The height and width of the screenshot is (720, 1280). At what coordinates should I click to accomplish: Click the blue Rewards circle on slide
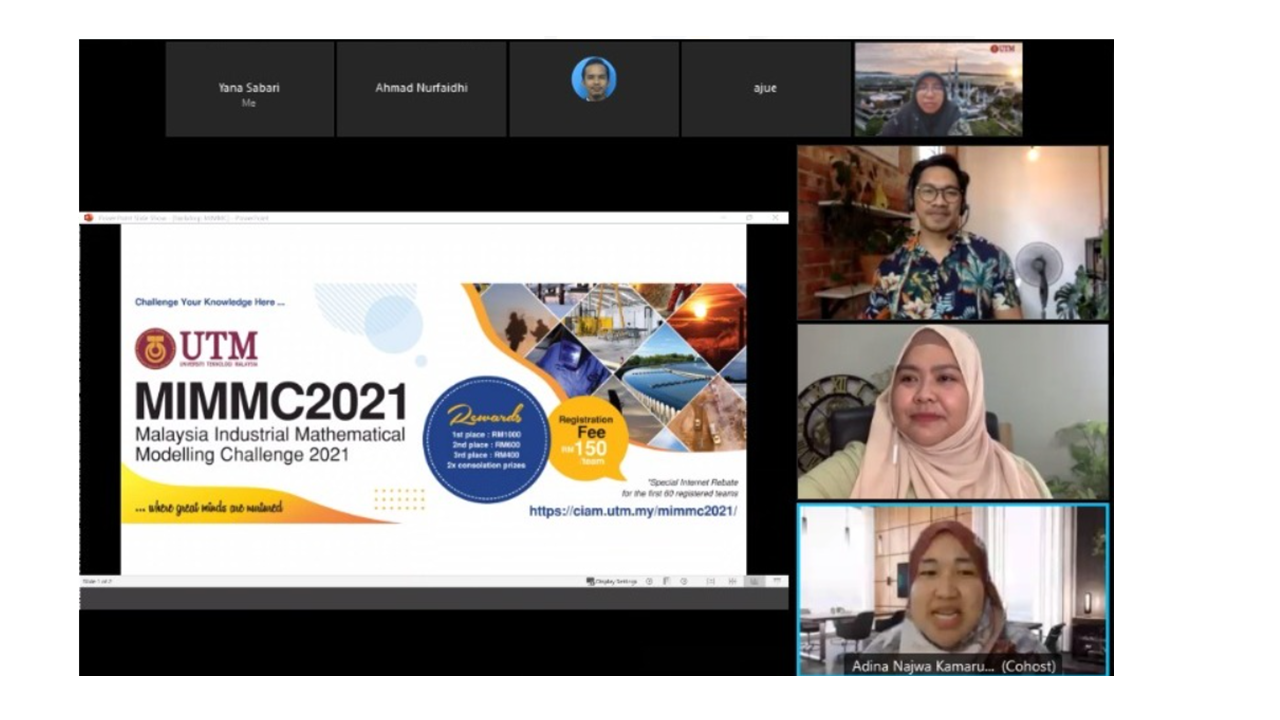(486, 438)
